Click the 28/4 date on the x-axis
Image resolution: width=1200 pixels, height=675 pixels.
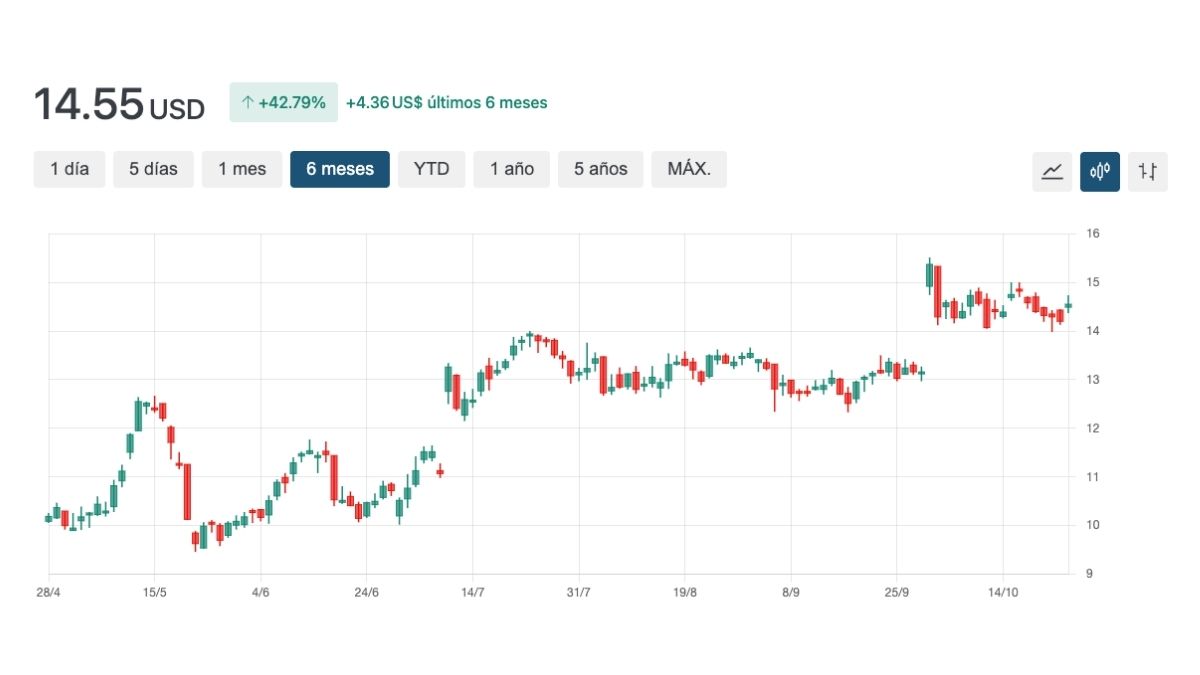tap(48, 592)
